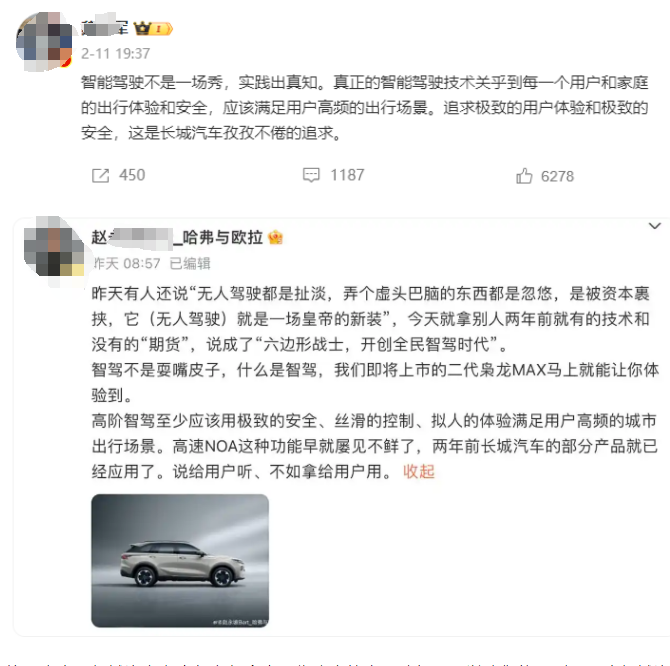Click the quoted post text body
Screen dimensions: 670x666
coord(375,382)
